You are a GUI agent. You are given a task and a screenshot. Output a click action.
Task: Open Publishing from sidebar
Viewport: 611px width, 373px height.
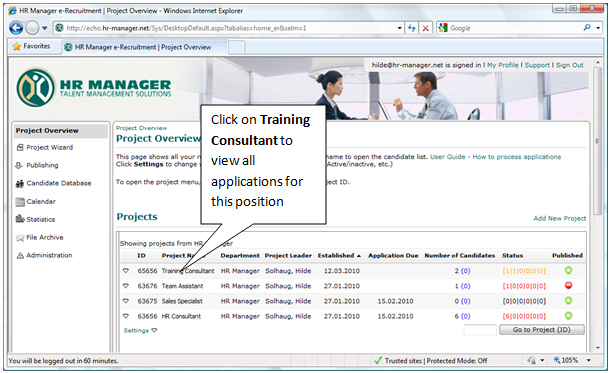[x=42, y=165]
